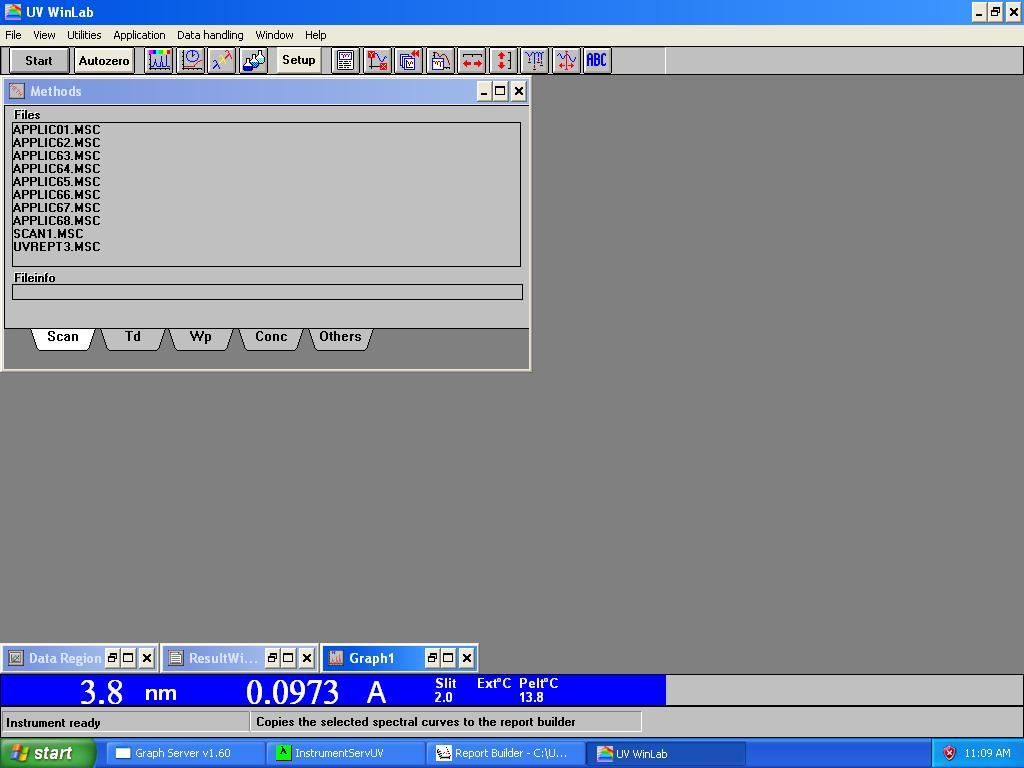The width and height of the screenshot is (1024, 768).
Task: Select the ABC text labeling icon
Action: [597, 60]
